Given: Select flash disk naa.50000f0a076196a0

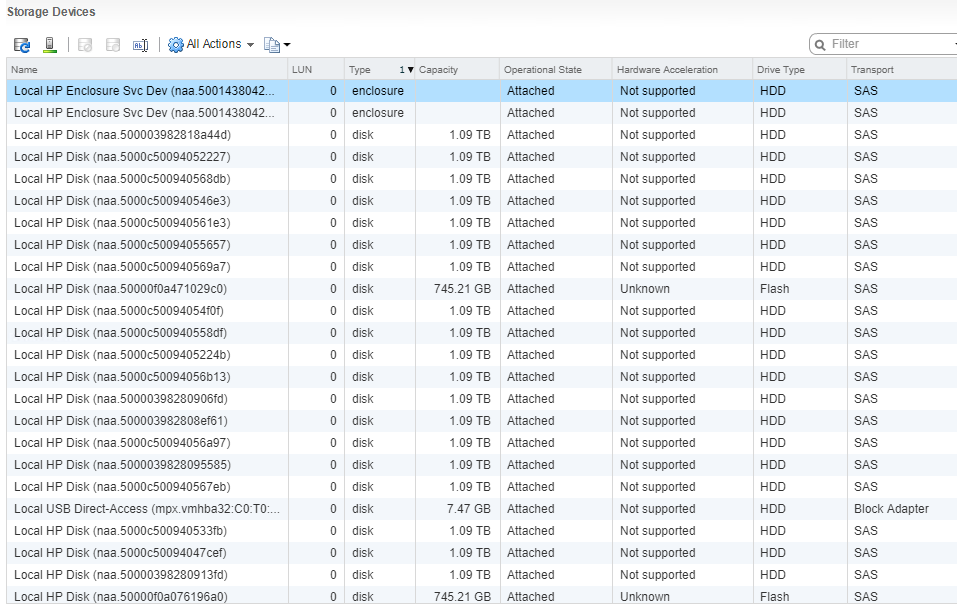Looking at the screenshot, I should pos(482,596).
